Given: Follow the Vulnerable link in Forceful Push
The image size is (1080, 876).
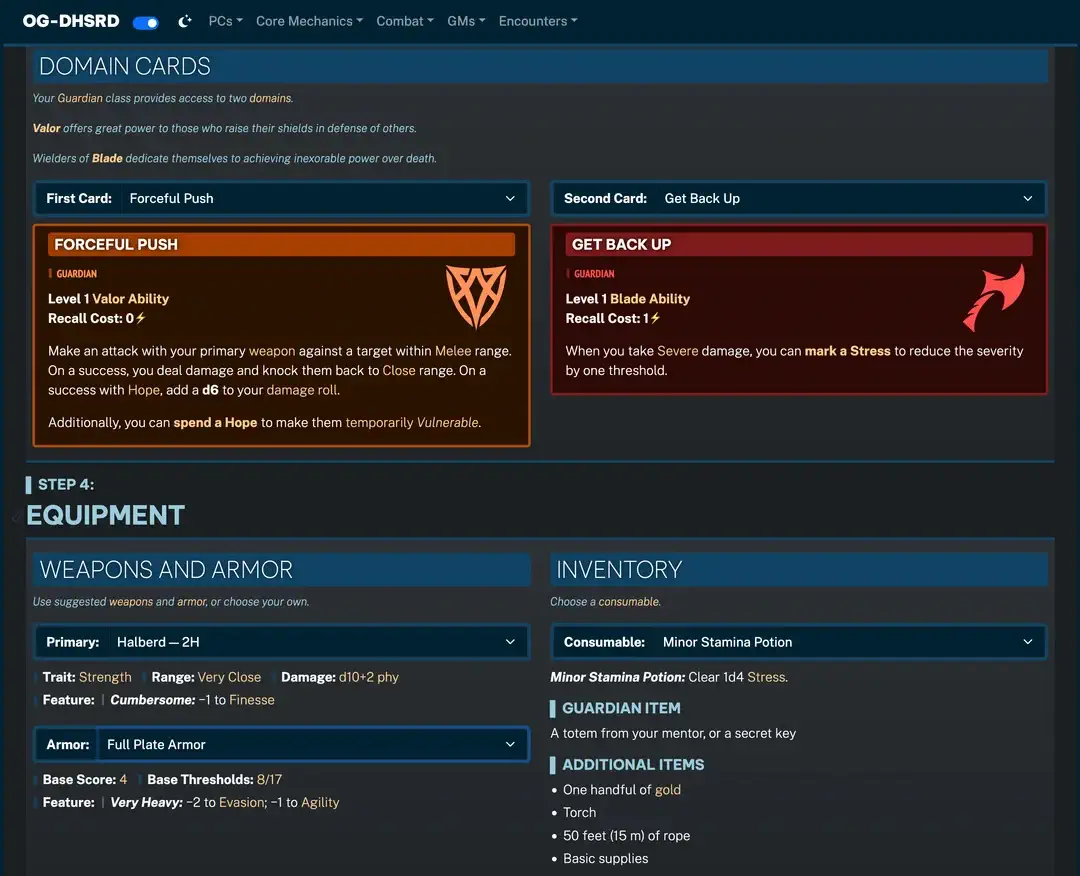Looking at the screenshot, I should point(448,422).
